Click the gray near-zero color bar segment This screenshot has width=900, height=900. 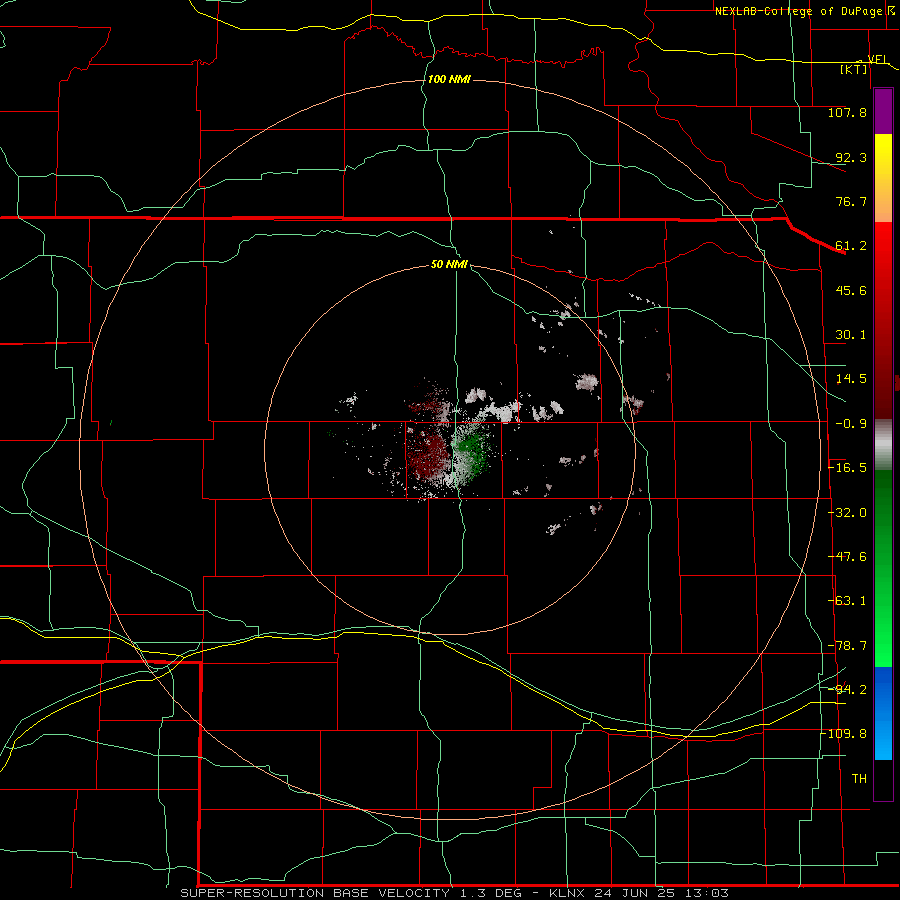[x=883, y=444]
